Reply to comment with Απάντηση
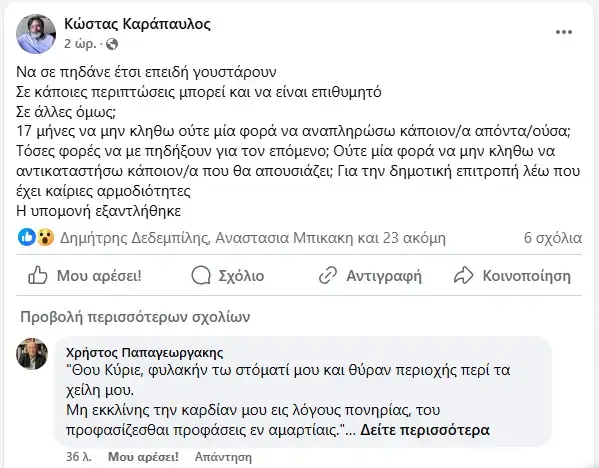The height and width of the screenshot is (468, 599). [223, 457]
